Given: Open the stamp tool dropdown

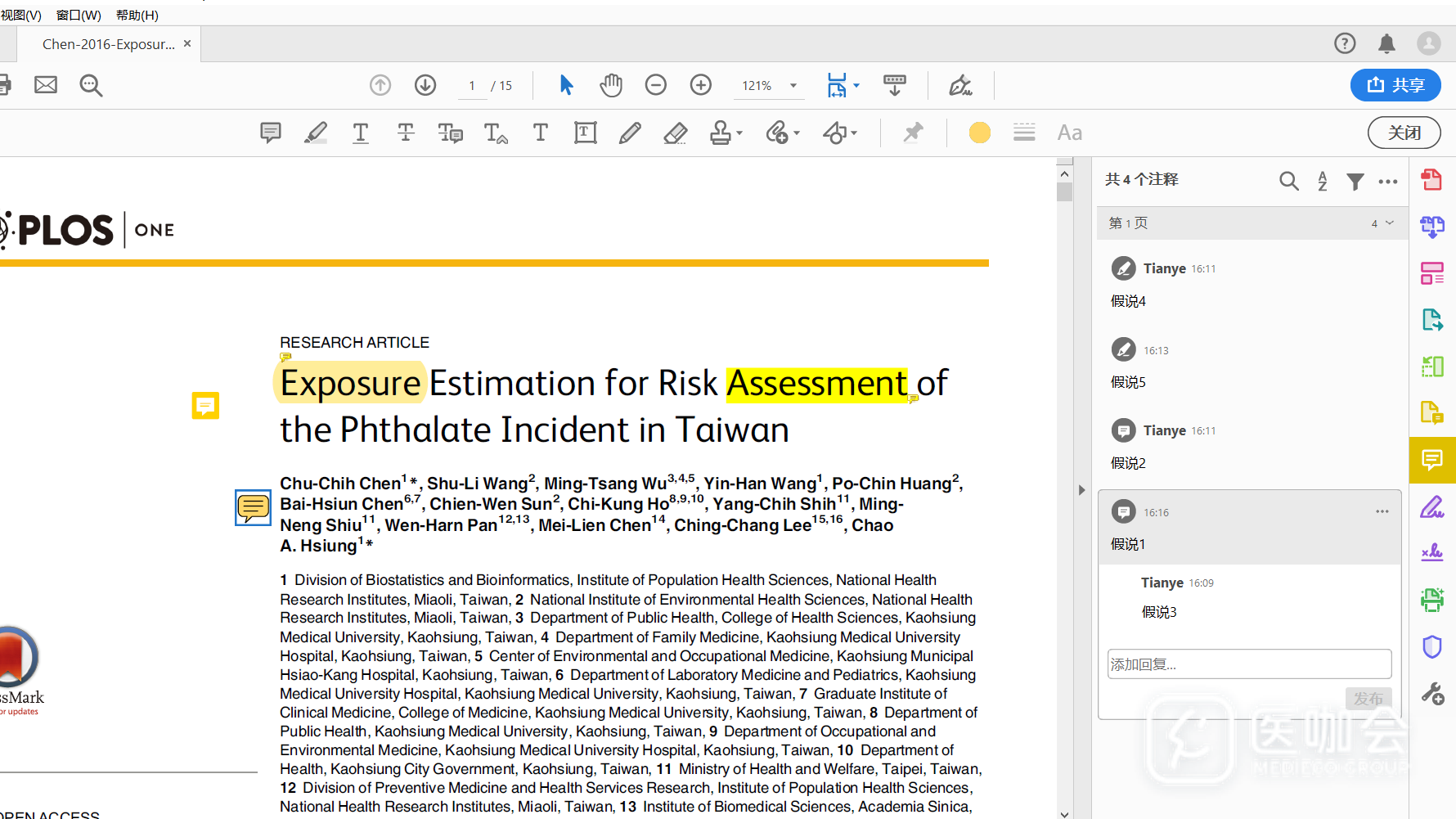Looking at the screenshot, I should pyautogui.click(x=739, y=133).
